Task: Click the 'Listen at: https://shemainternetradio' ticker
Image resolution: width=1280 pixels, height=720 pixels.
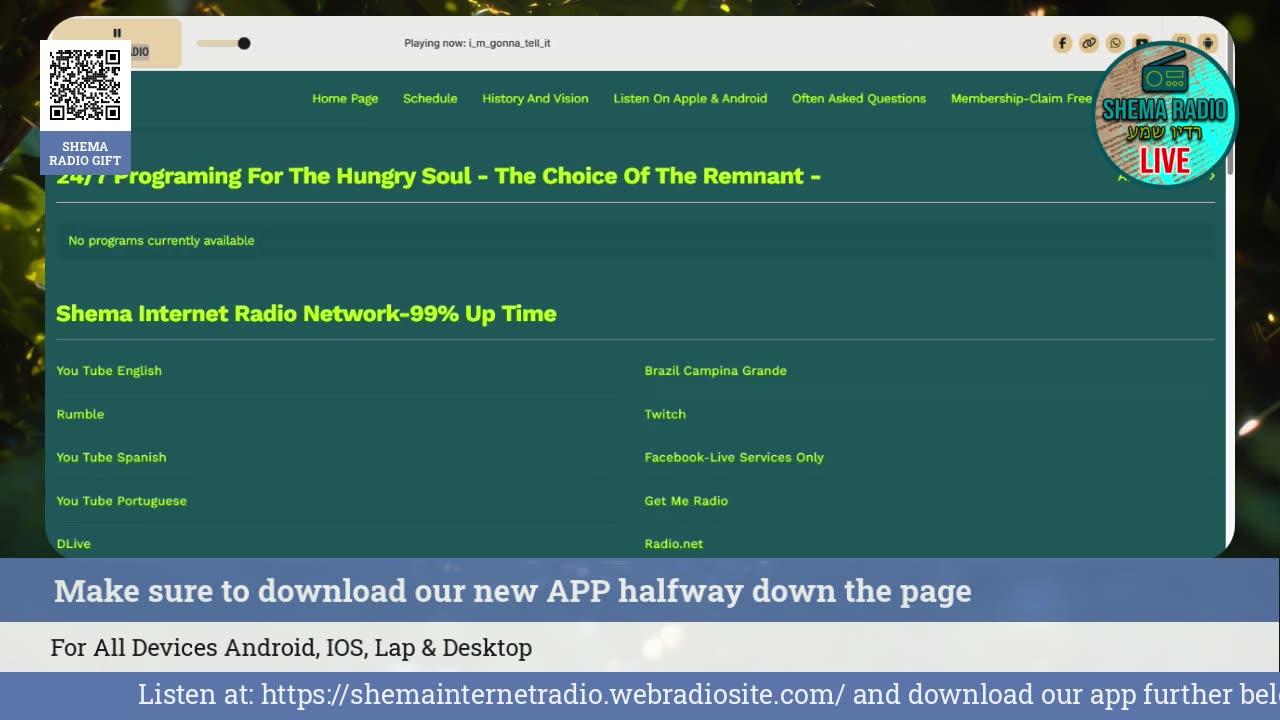Action: 708,694
